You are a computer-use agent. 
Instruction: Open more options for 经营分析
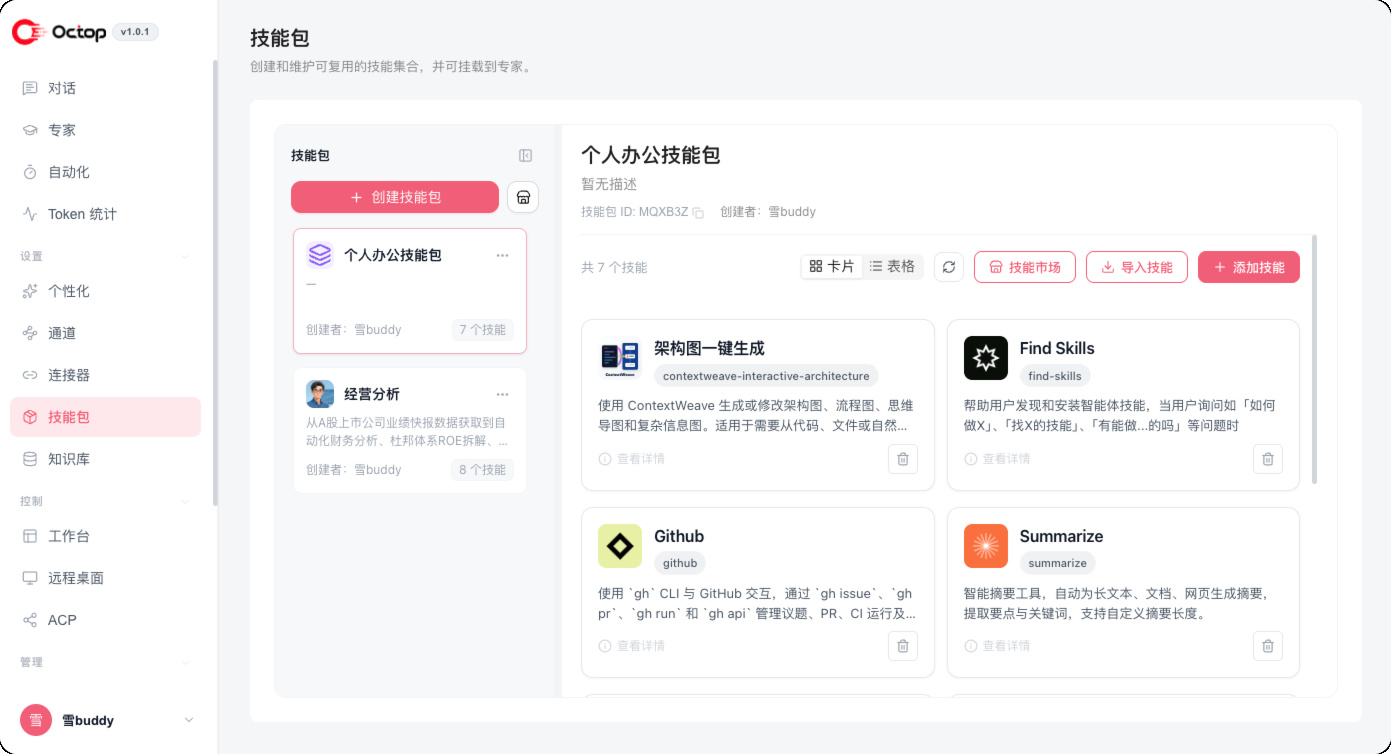(502, 394)
